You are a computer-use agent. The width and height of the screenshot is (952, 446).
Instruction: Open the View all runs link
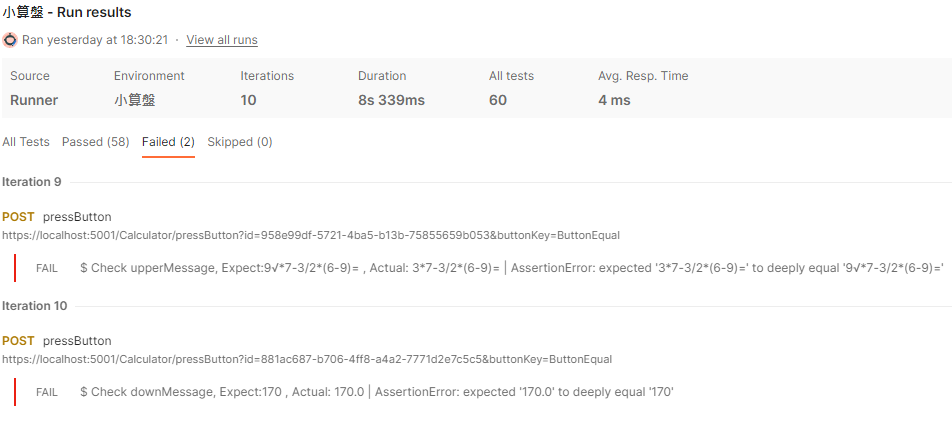(x=222, y=40)
